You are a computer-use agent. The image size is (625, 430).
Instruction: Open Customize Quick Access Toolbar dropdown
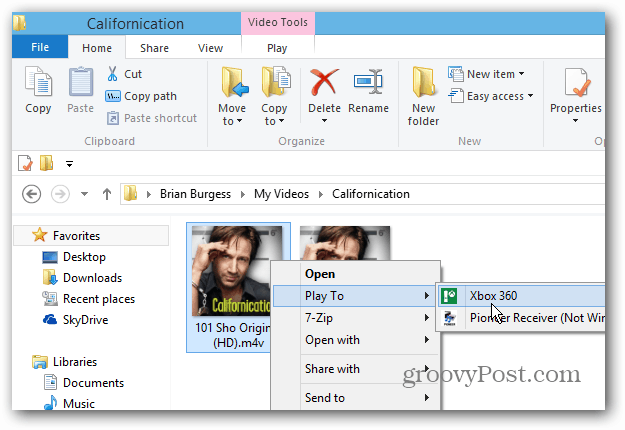pos(69,164)
